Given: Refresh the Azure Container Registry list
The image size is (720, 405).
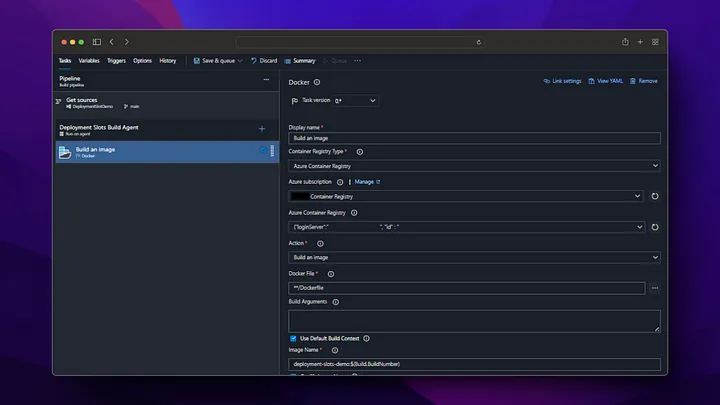Looking at the screenshot, I should (655, 227).
